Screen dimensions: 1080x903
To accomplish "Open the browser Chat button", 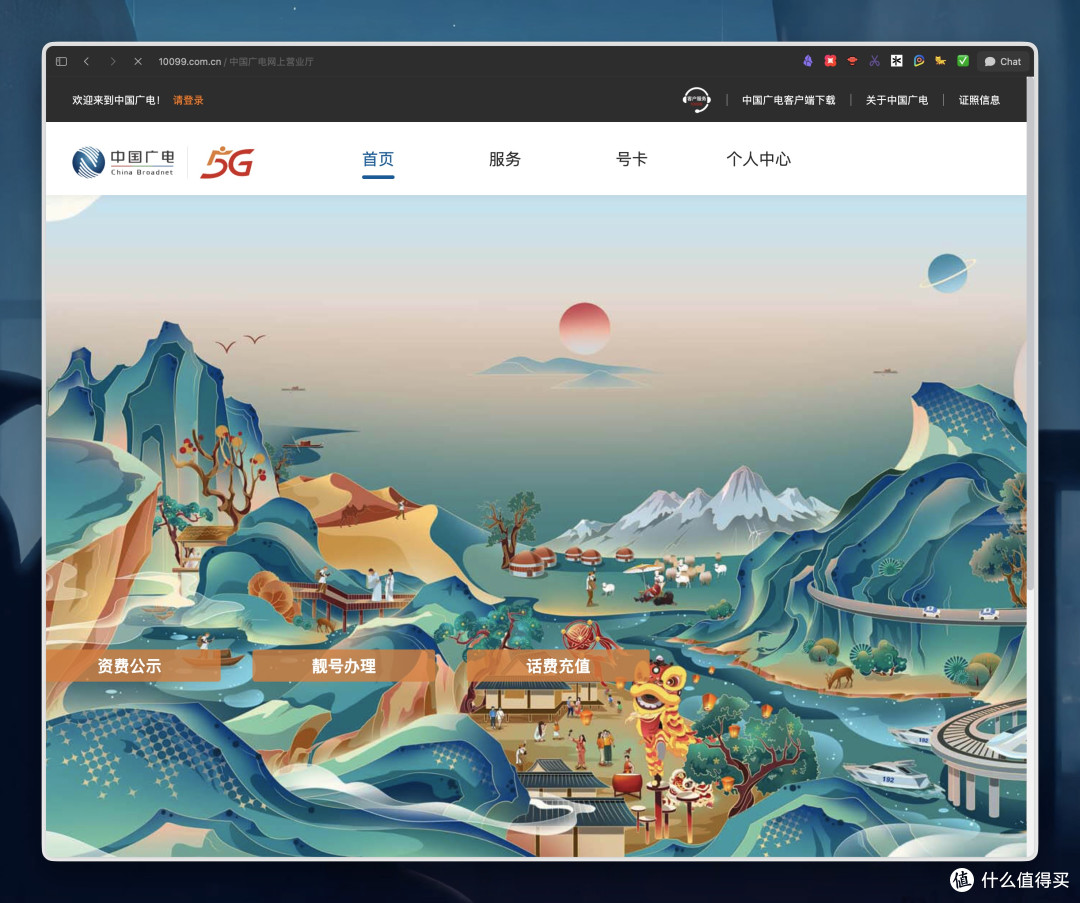I will pyautogui.click(x=1002, y=61).
